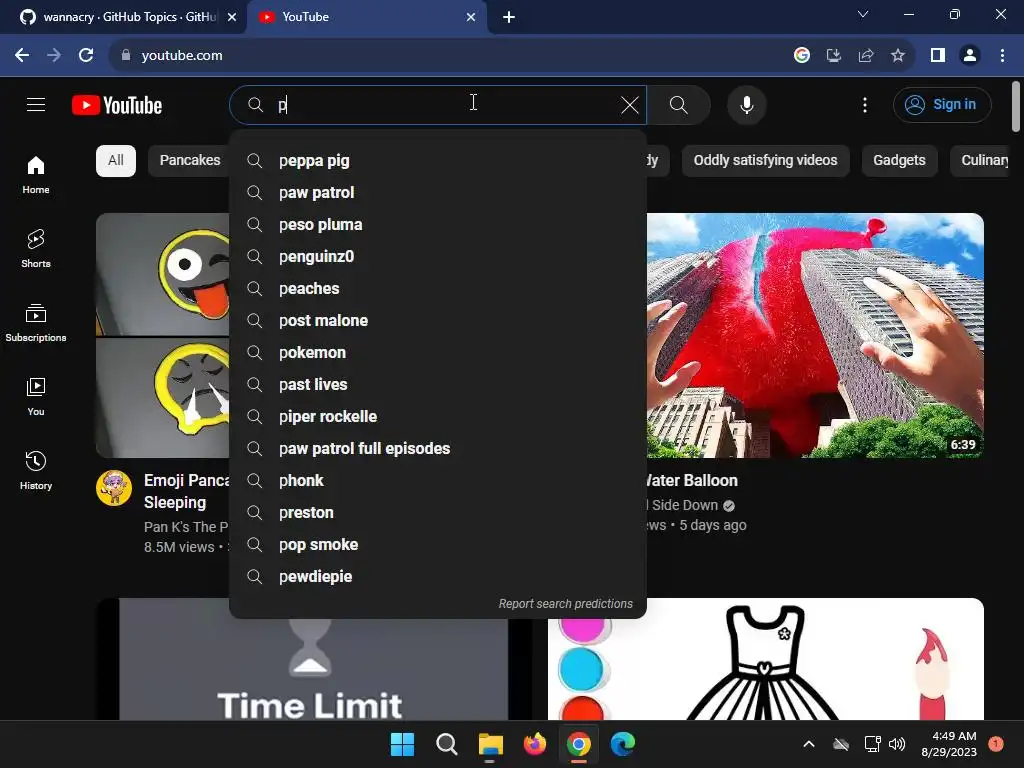Image resolution: width=1024 pixels, height=768 pixels.
Task: Close the wannacry GitHub tab
Action: tap(232, 17)
